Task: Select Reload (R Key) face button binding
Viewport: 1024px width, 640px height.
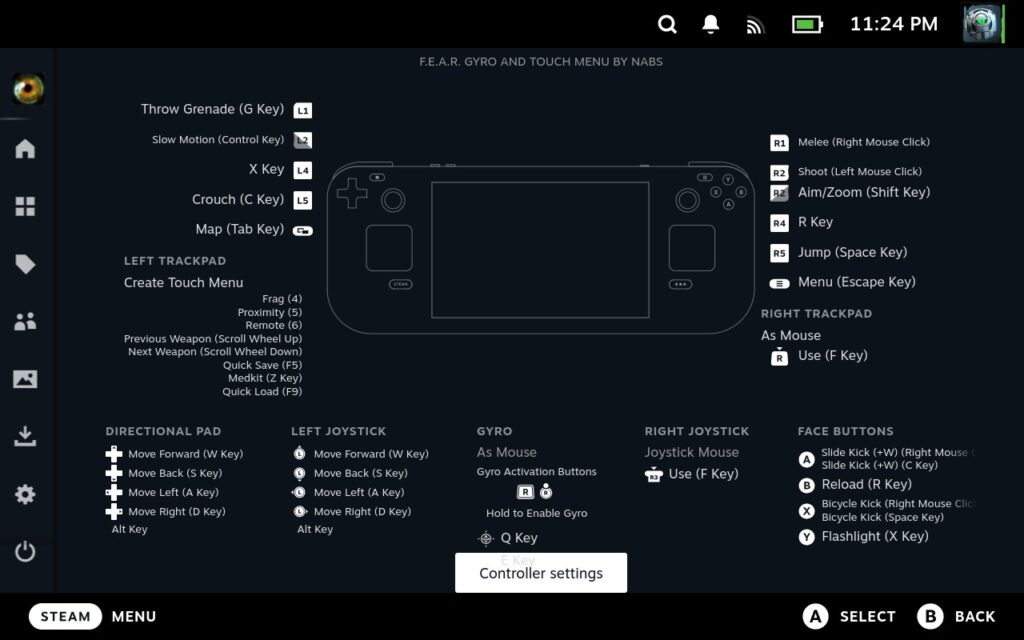Action: click(x=867, y=485)
